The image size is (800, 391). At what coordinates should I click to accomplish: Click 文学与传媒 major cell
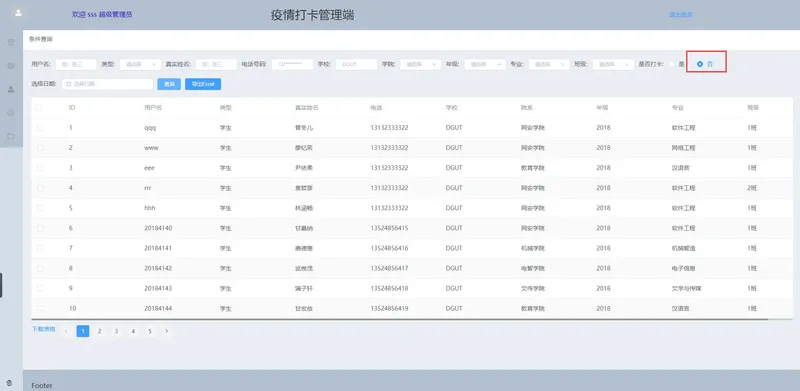coord(686,288)
